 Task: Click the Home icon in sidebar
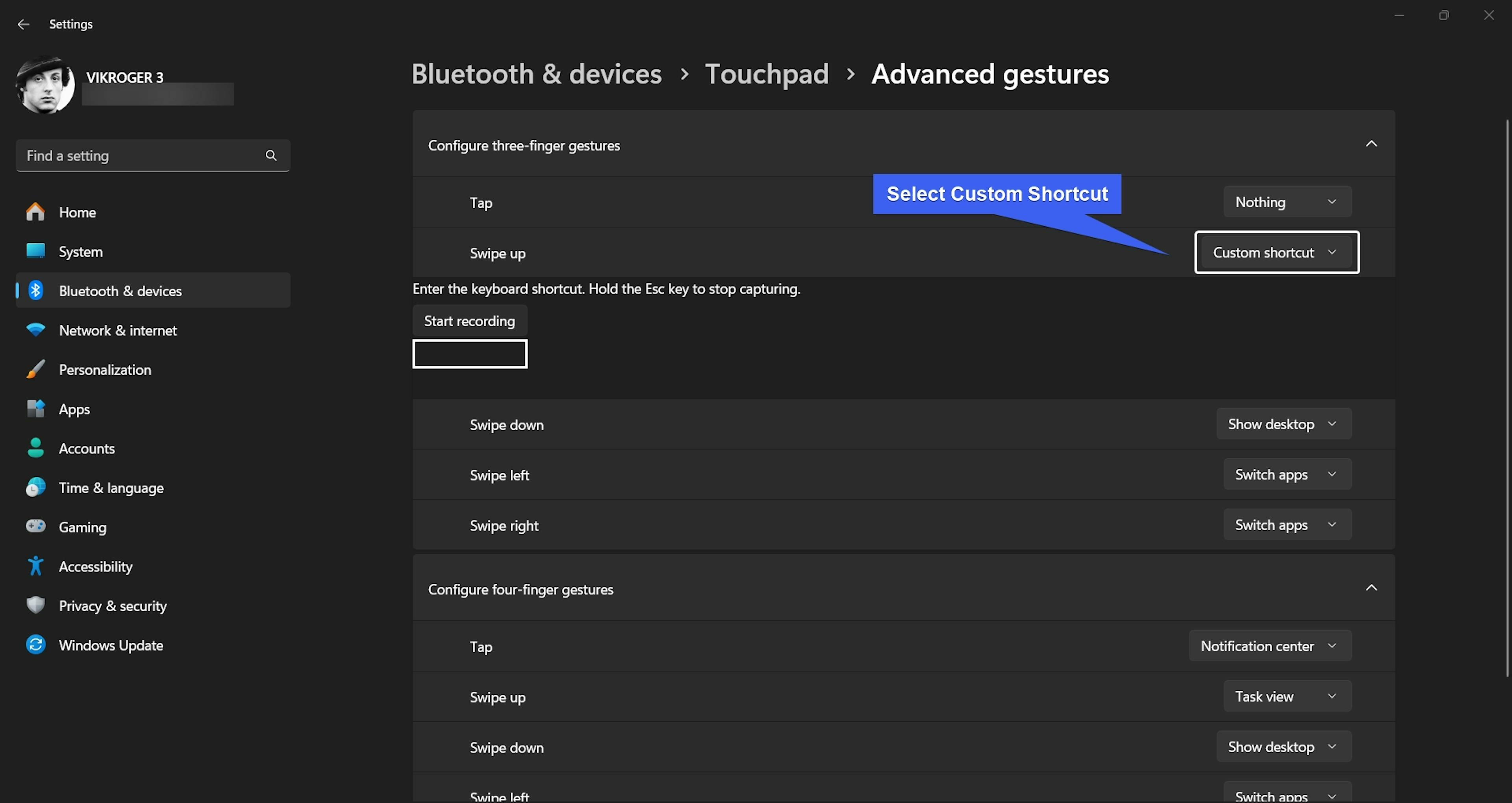tap(35, 212)
